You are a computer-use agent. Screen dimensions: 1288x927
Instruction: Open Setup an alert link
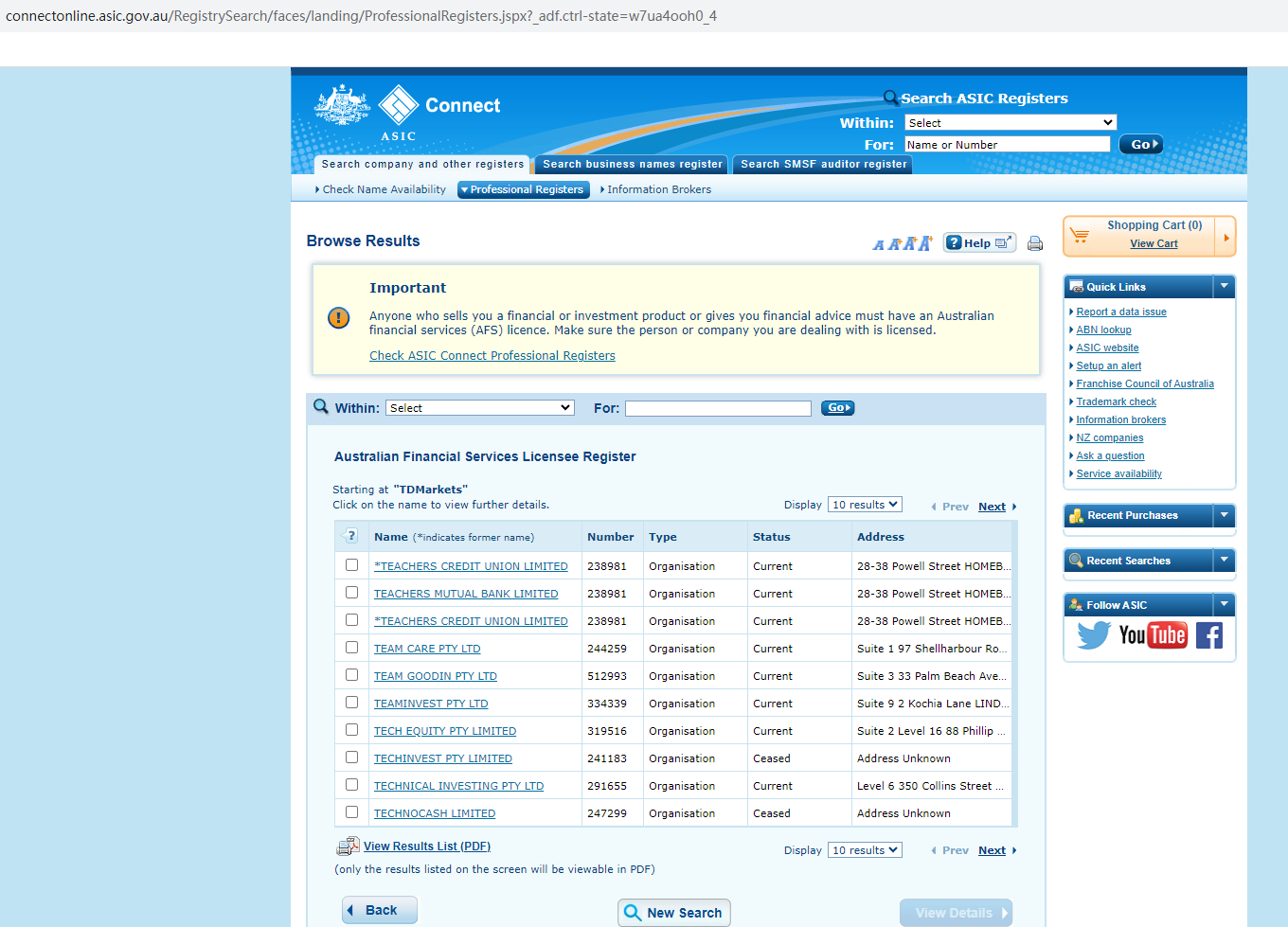tap(1109, 365)
